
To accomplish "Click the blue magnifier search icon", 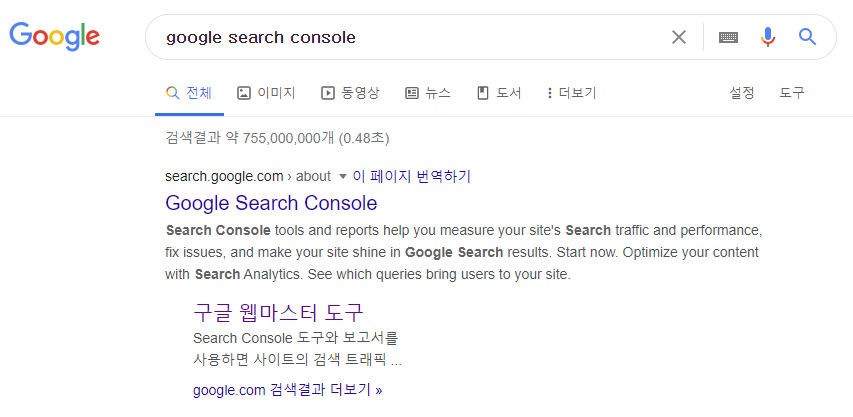I will 807,37.
